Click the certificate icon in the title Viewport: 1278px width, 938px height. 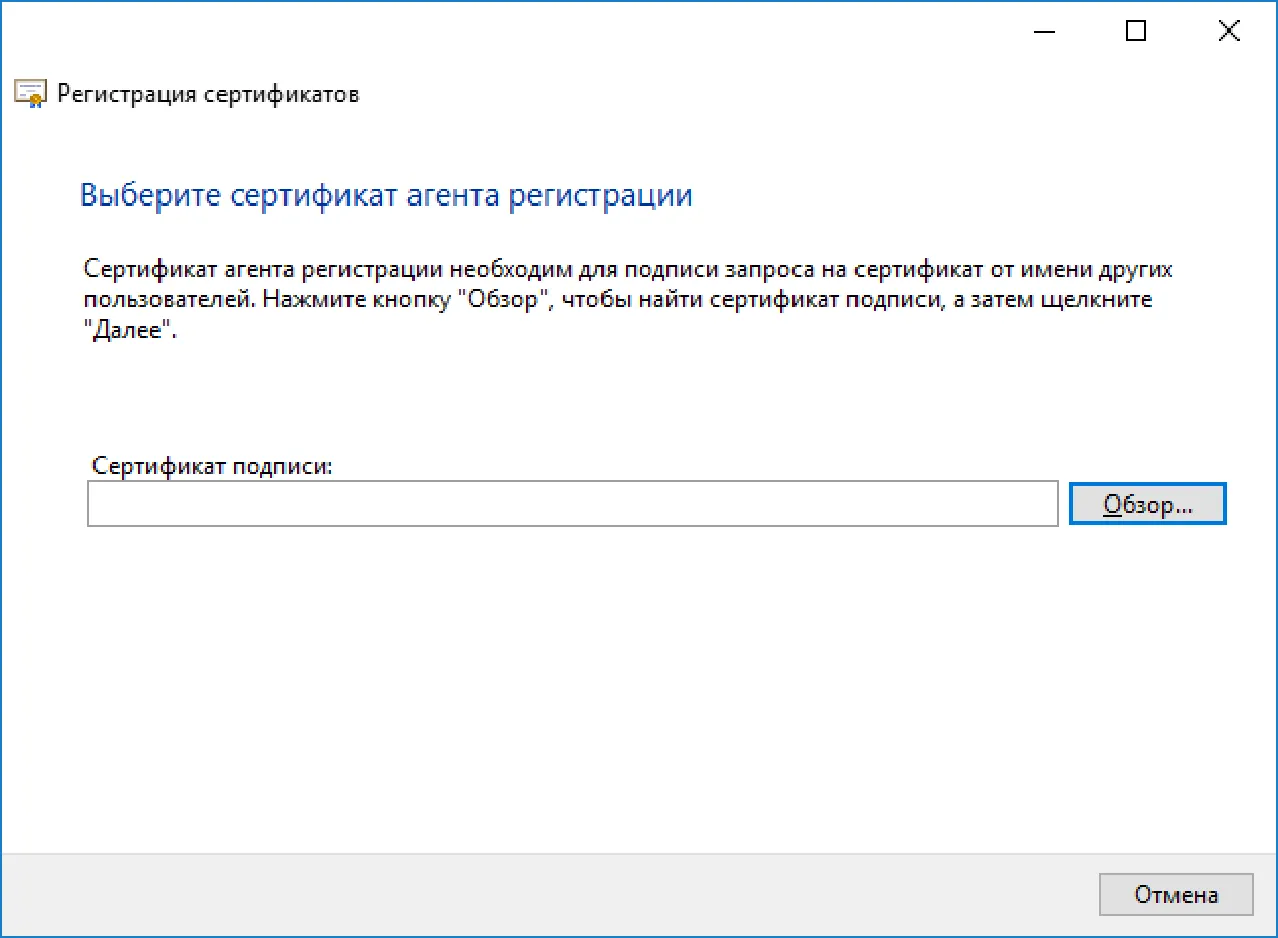coord(30,94)
